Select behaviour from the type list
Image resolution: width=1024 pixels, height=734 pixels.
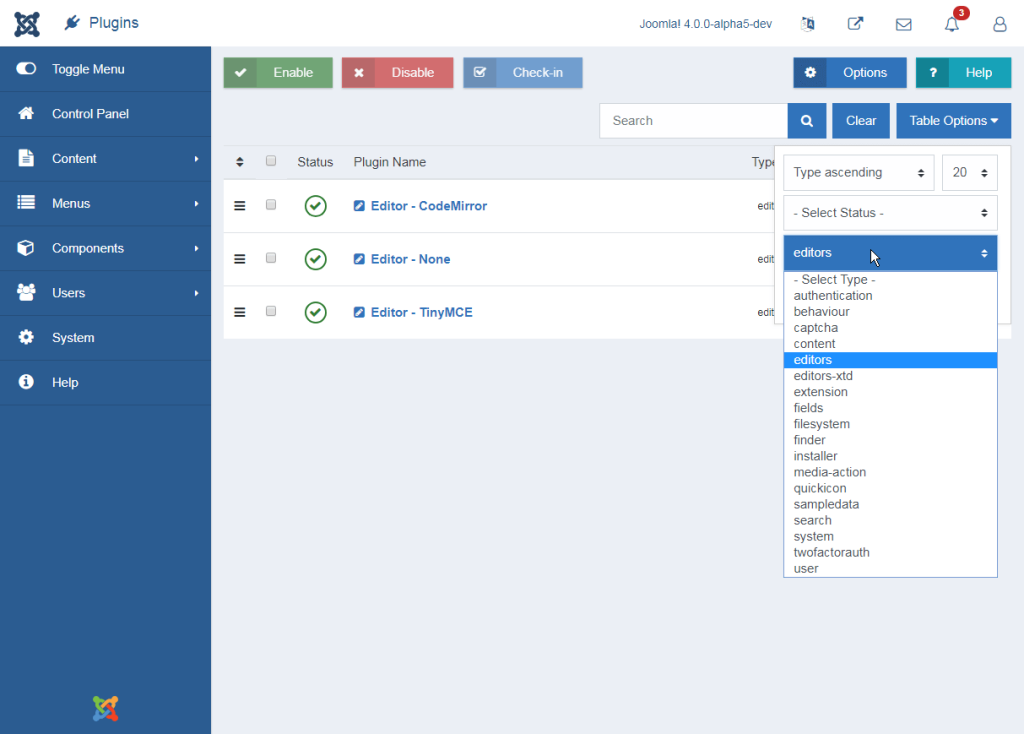point(890,311)
